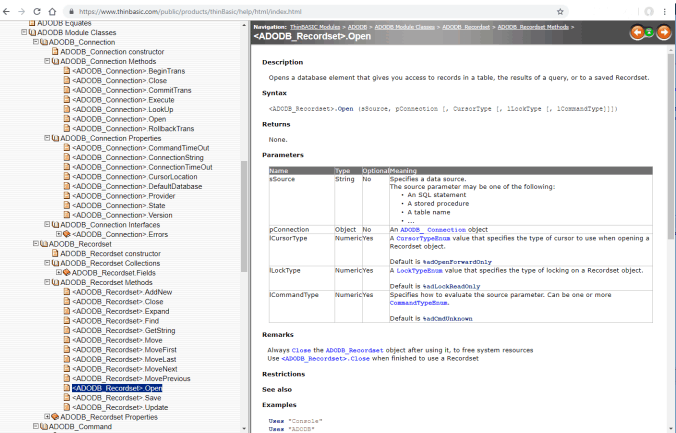Click book icon of ADODB Module Classes
Screen dimensions: 676x433
32,32
